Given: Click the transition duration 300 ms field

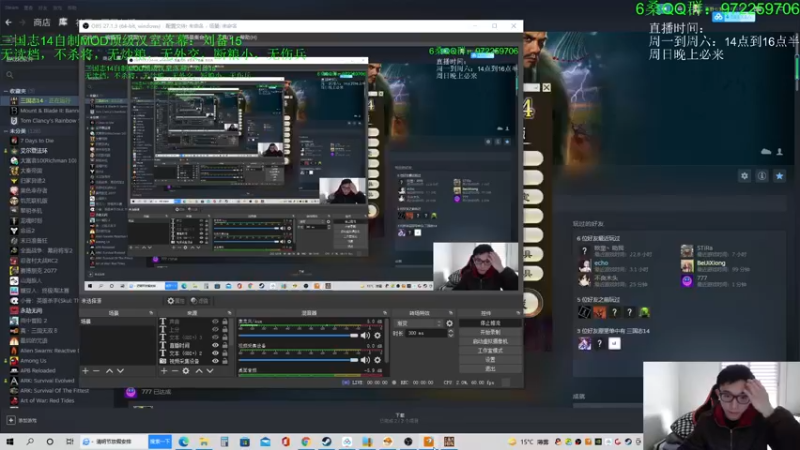Looking at the screenshot, I should [426, 333].
